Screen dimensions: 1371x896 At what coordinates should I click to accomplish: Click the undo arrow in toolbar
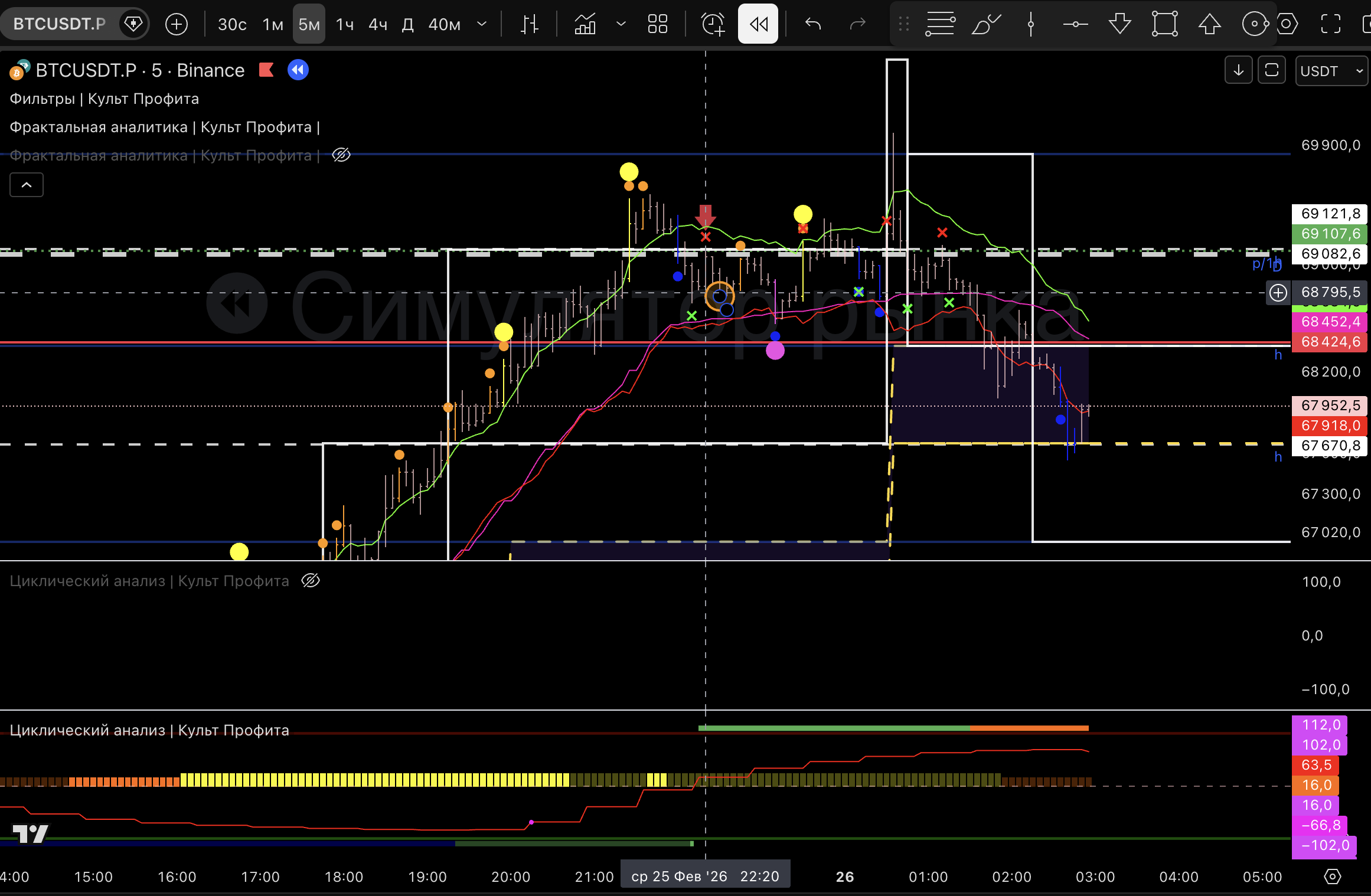(813, 24)
